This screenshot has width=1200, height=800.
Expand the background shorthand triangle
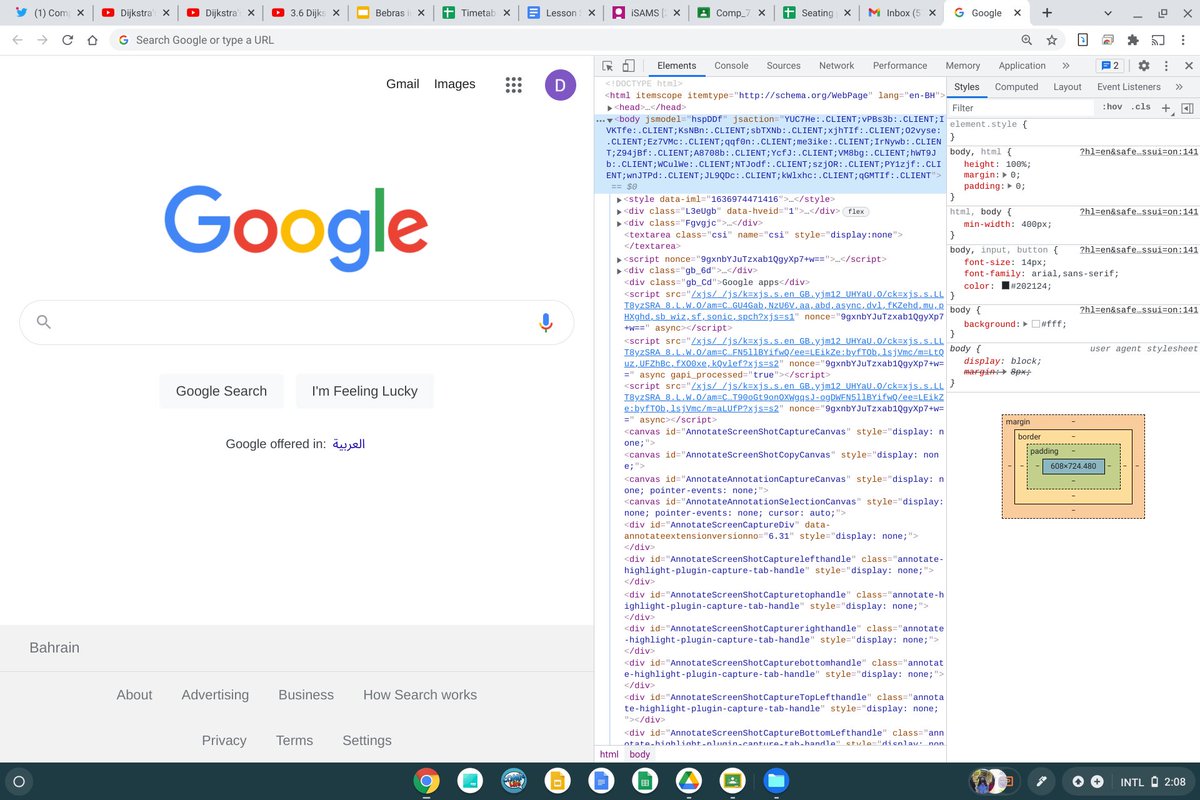click(x=1025, y=324)
